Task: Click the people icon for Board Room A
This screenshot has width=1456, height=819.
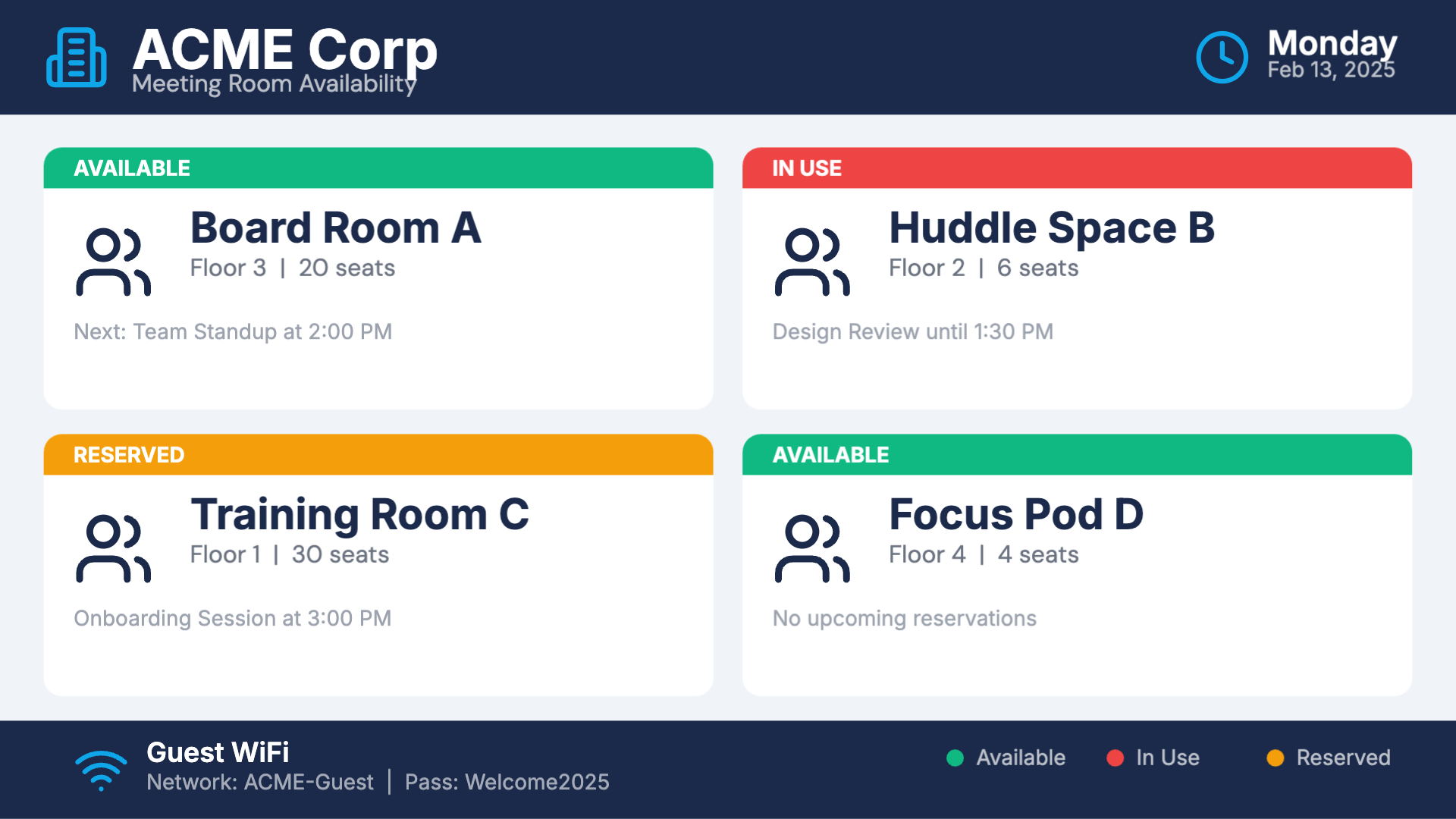Action: click(x=114, y=262)
